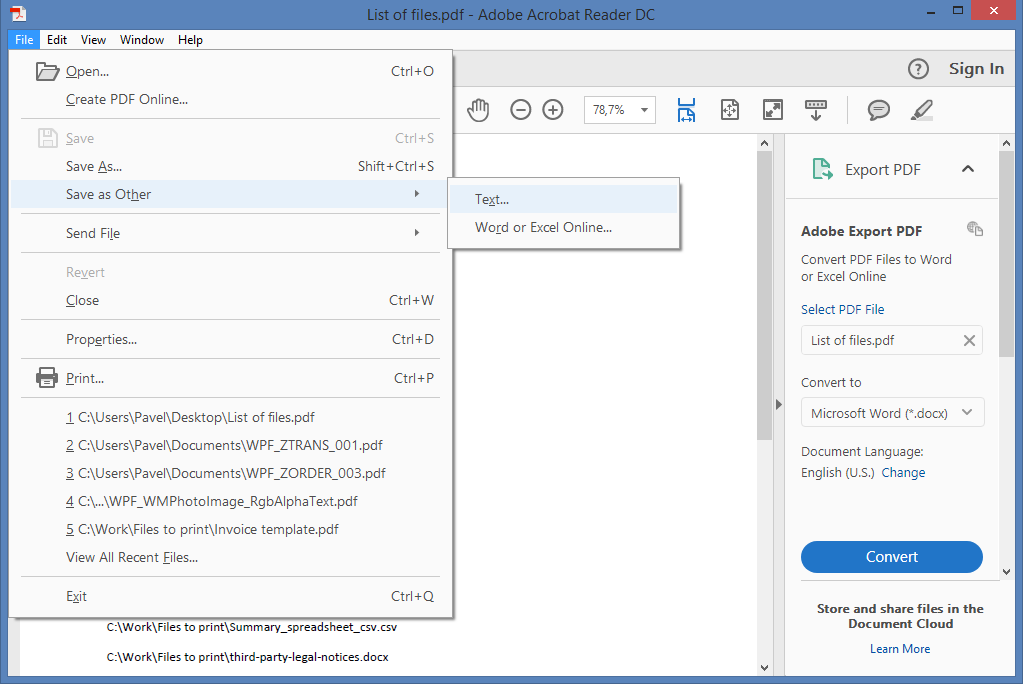Expand the Send File submenu
The height and width of the screenshot is (684, 1023).
(x=226, y=233)
